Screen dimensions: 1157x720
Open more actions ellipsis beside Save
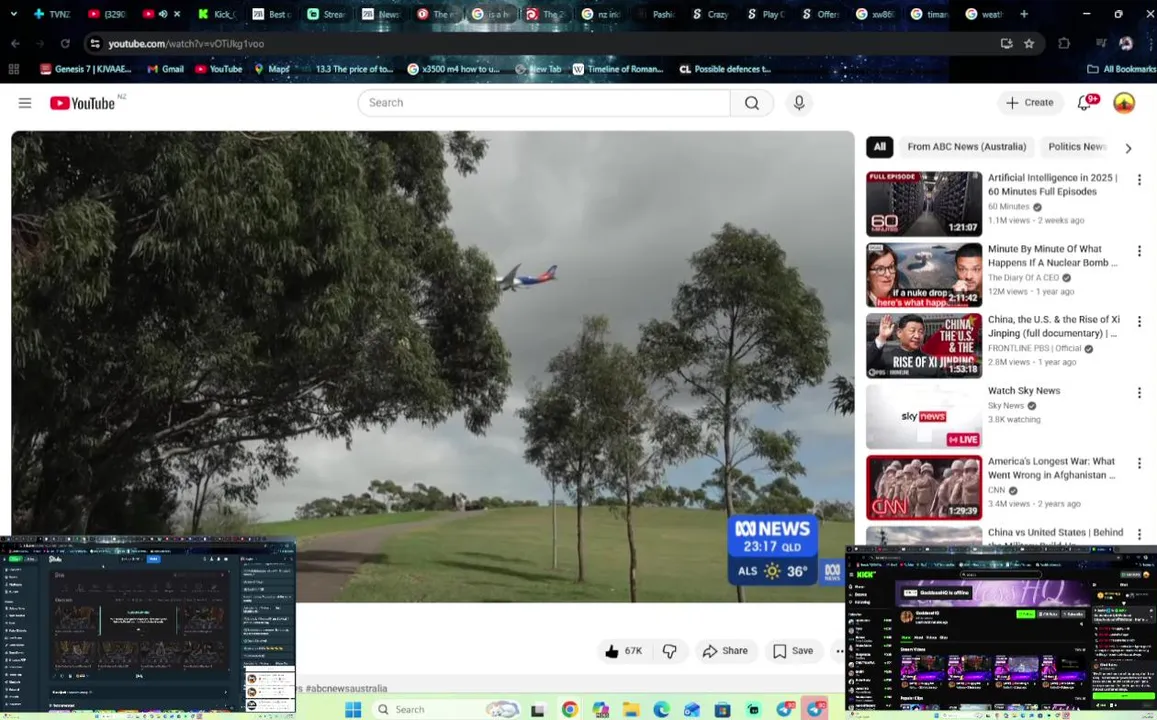839,651
